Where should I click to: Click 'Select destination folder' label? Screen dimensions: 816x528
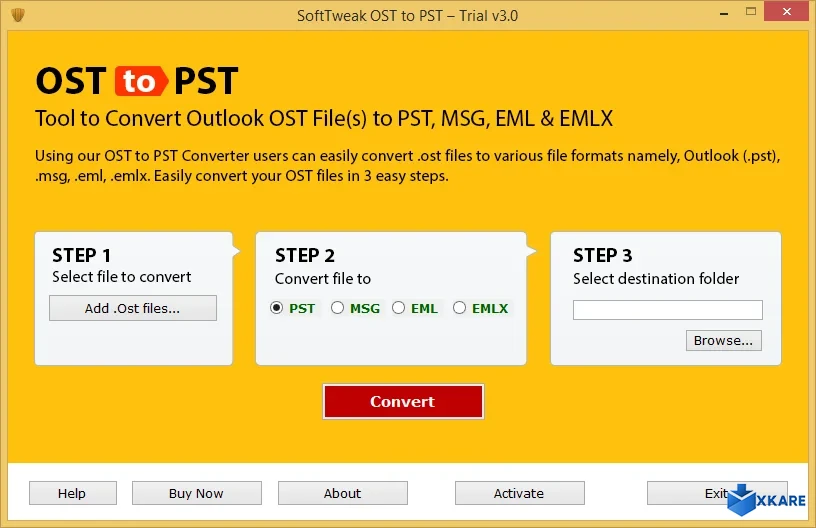pyautogui.click(x=656, y=279)
